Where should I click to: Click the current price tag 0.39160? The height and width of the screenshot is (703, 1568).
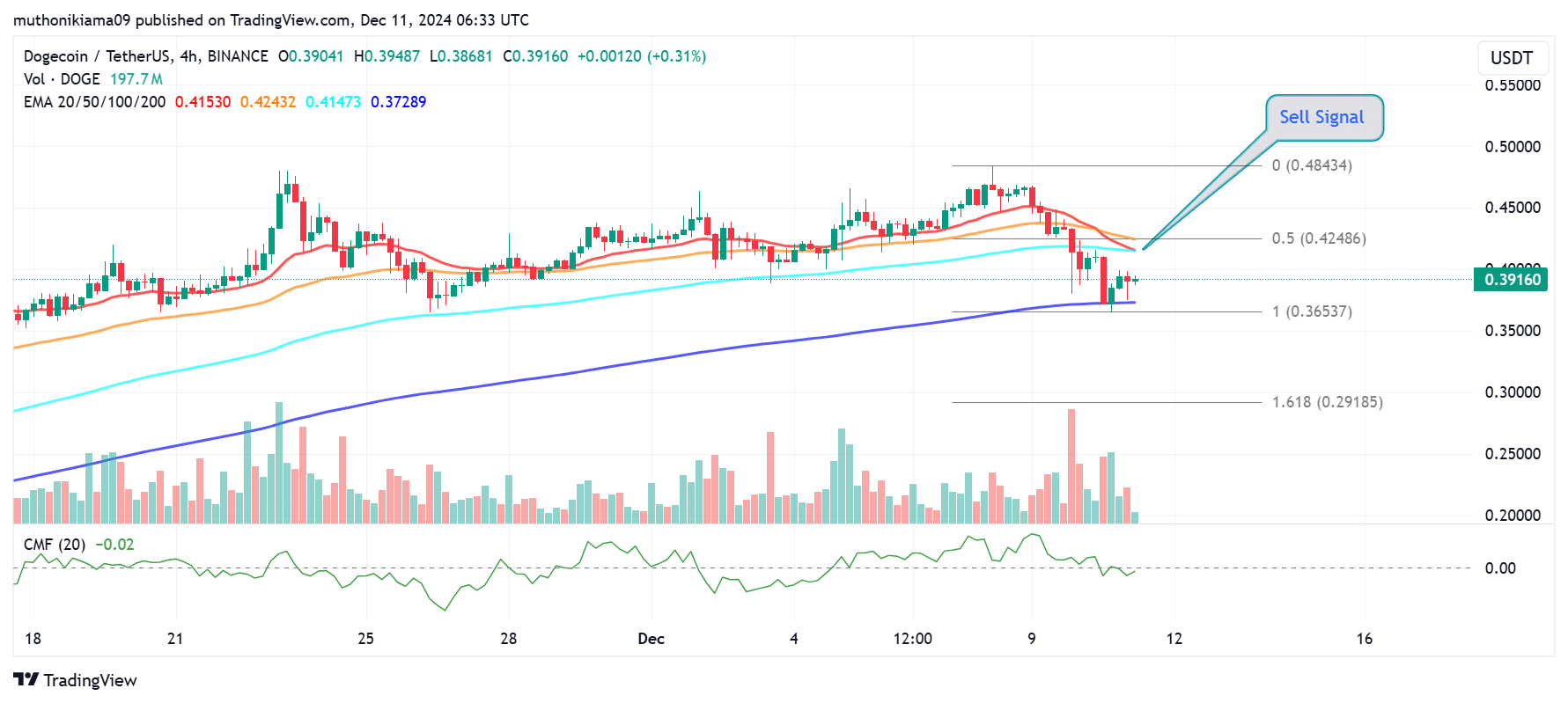coord(1513,280)
